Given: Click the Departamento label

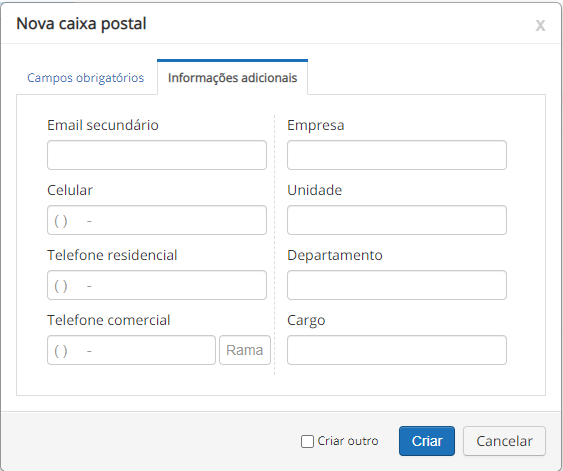Looking at the screenshot, I should click(335, 255).
